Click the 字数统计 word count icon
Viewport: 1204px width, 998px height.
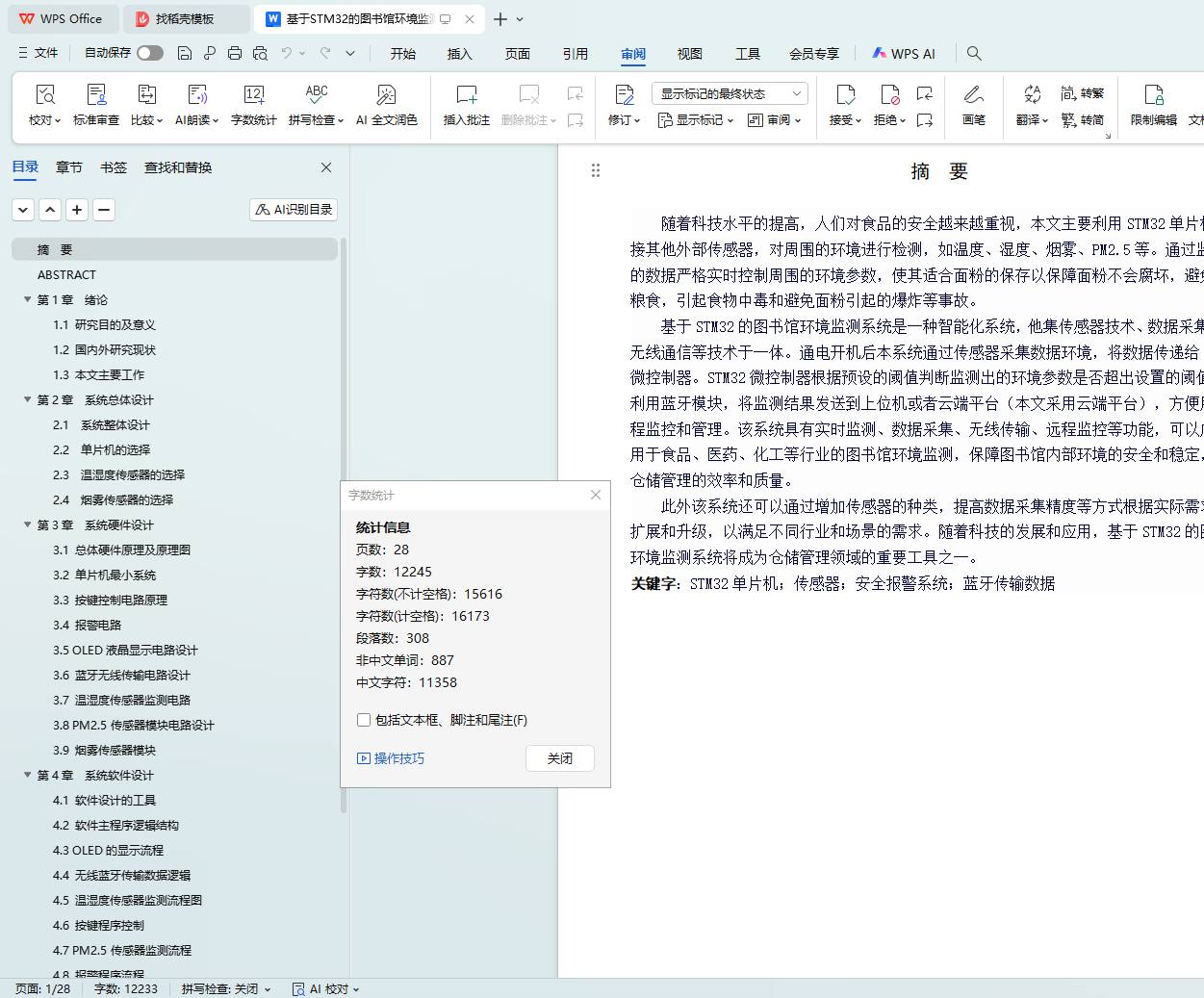[x=253, y=95]
